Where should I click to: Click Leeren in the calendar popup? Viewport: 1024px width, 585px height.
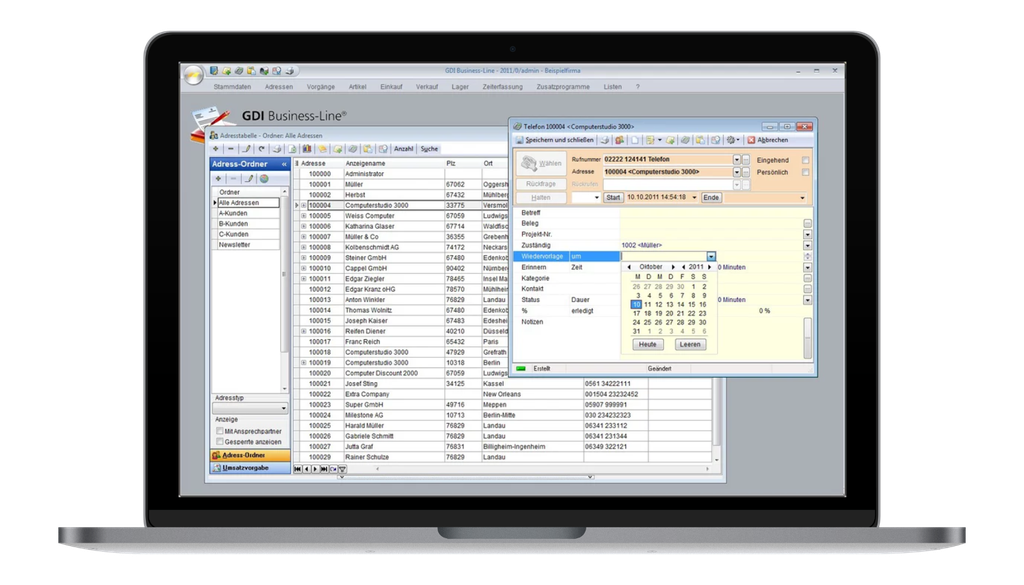coord(690,344)
